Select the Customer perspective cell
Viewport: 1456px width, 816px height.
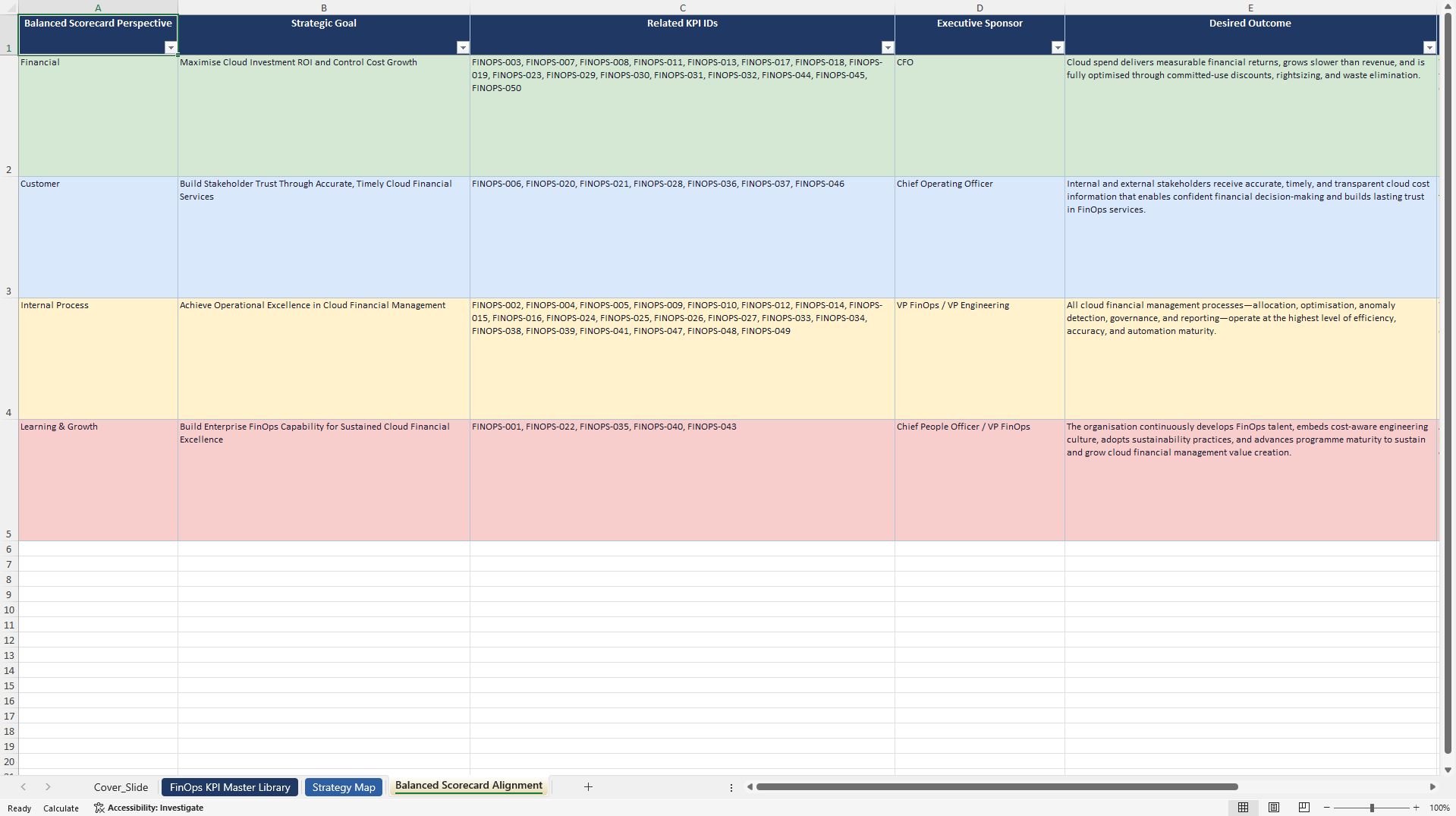click(98, 238)
